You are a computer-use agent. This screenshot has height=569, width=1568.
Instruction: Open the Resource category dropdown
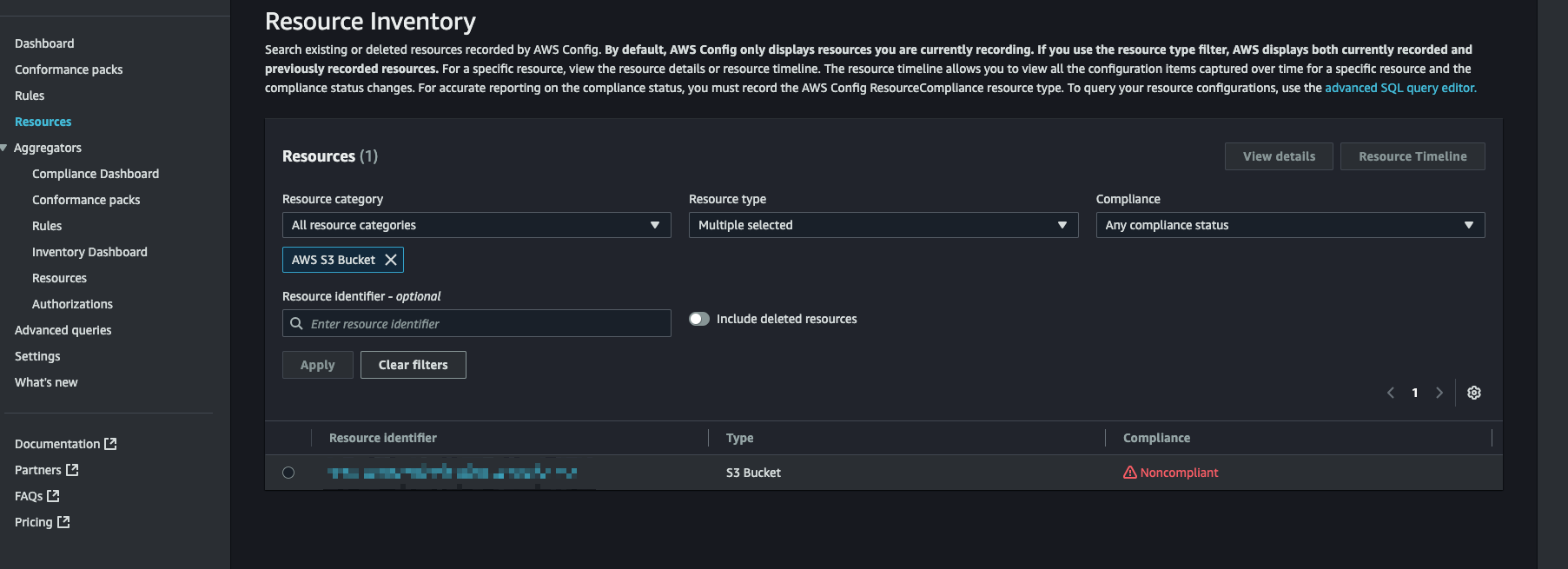pyautogui.click(x=476, y=225)
